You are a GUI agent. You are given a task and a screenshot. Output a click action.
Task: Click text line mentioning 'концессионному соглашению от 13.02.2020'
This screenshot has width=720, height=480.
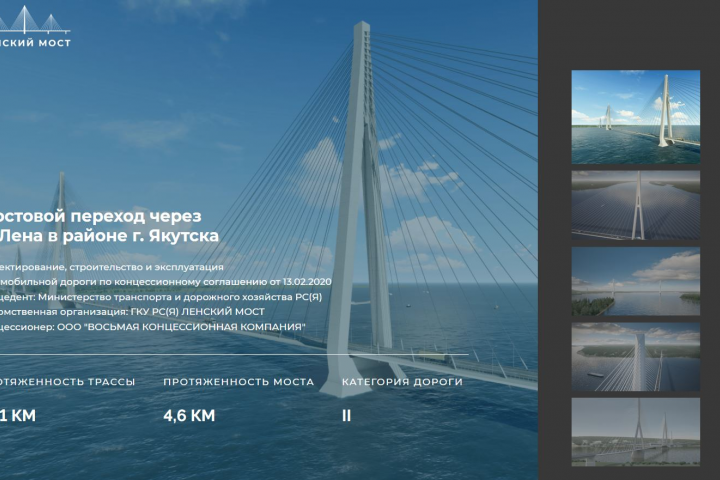[x=165, y=282]
